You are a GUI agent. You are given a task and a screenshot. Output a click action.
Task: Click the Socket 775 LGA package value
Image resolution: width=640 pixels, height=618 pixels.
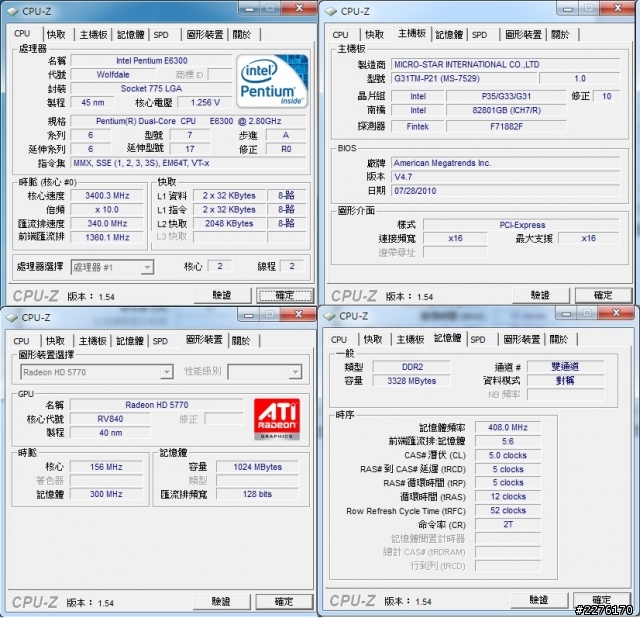click(152, 89)
